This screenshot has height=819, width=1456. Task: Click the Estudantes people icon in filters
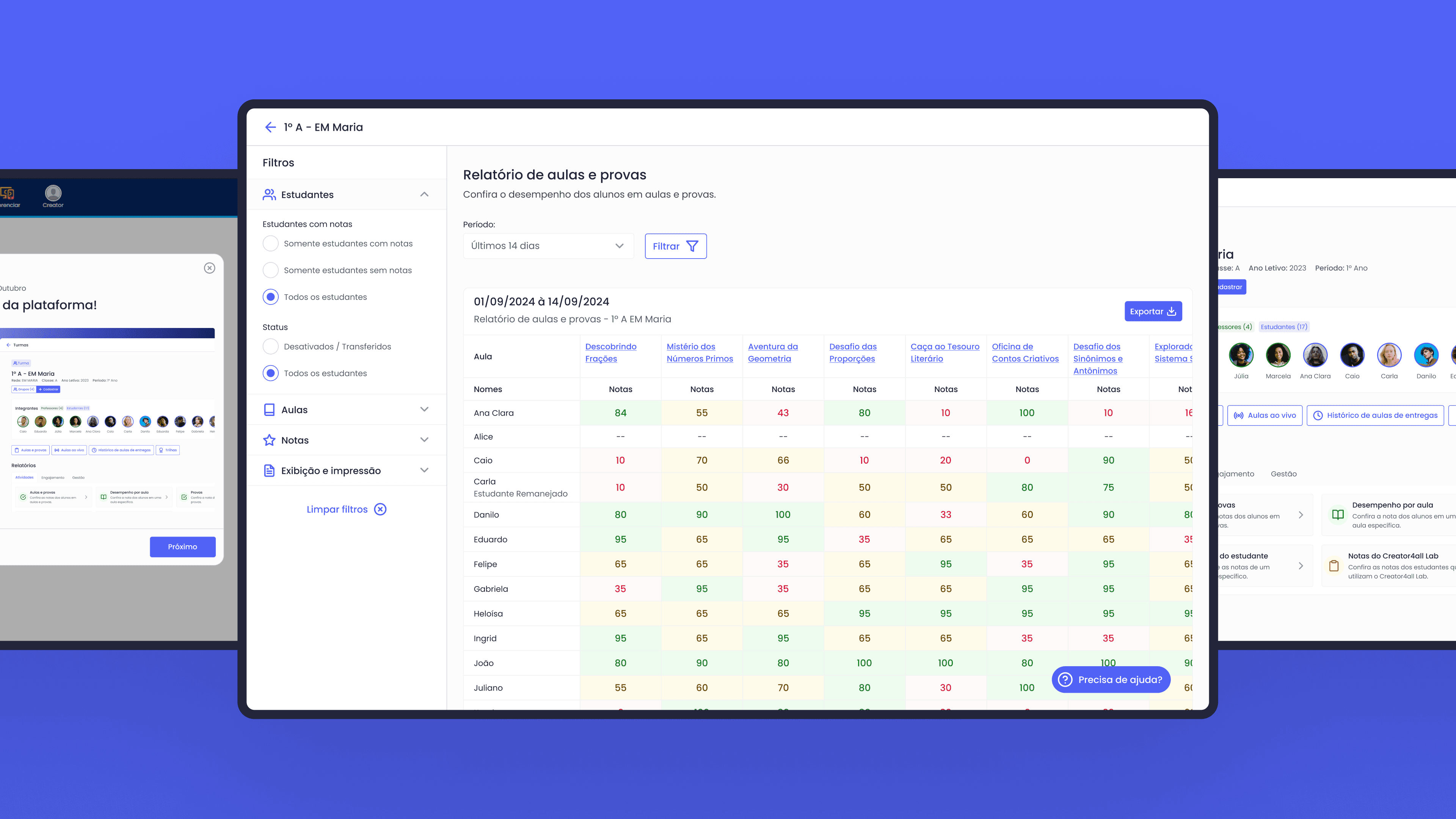coord(269,195)
